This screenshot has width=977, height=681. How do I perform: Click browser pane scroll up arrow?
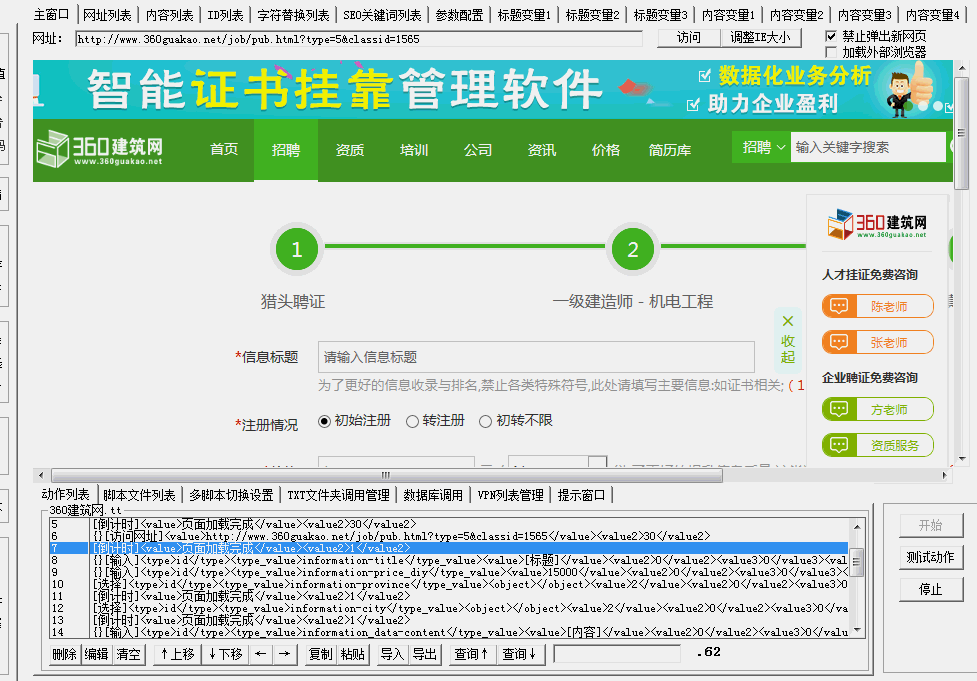pos(961,67)
